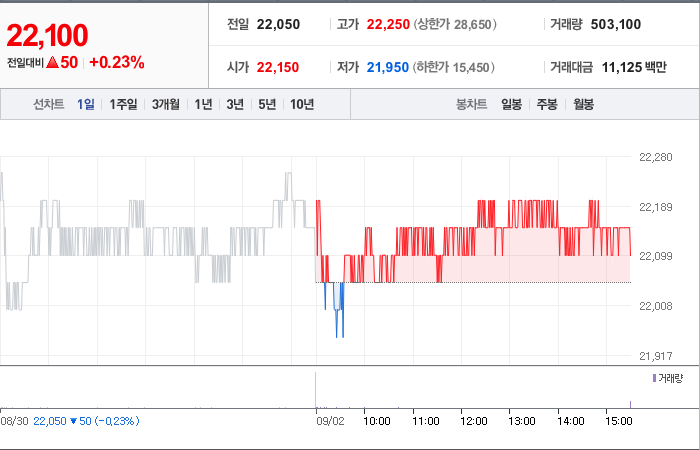Click the 15:00 time axis label
This screenshot has width=700, height=450.
pos(619,421)
